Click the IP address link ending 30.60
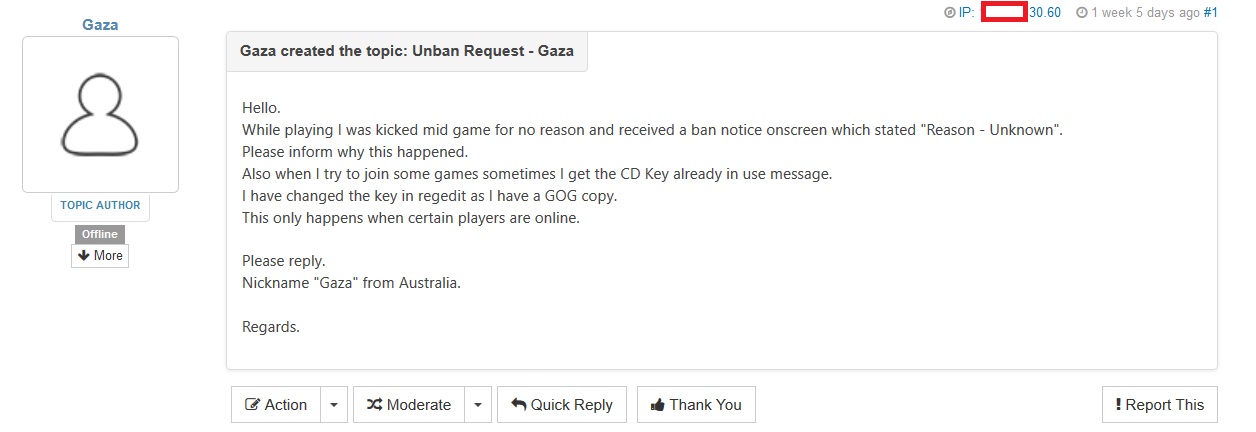Image resolution: width=1256 pixels, height=432 pixels. [x=1045, y=13]
